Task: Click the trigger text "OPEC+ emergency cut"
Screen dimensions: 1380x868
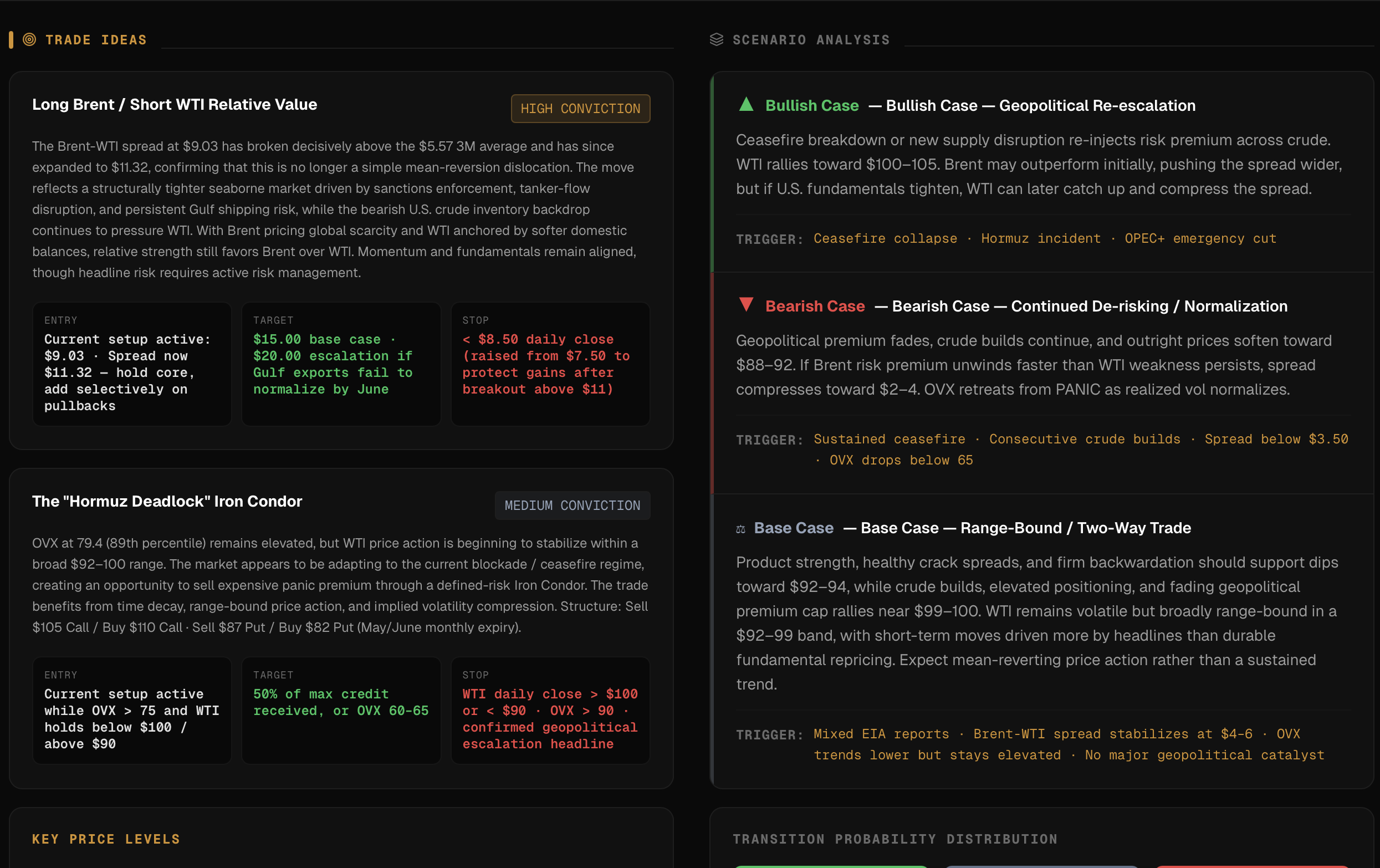Action: [1200, 238]
